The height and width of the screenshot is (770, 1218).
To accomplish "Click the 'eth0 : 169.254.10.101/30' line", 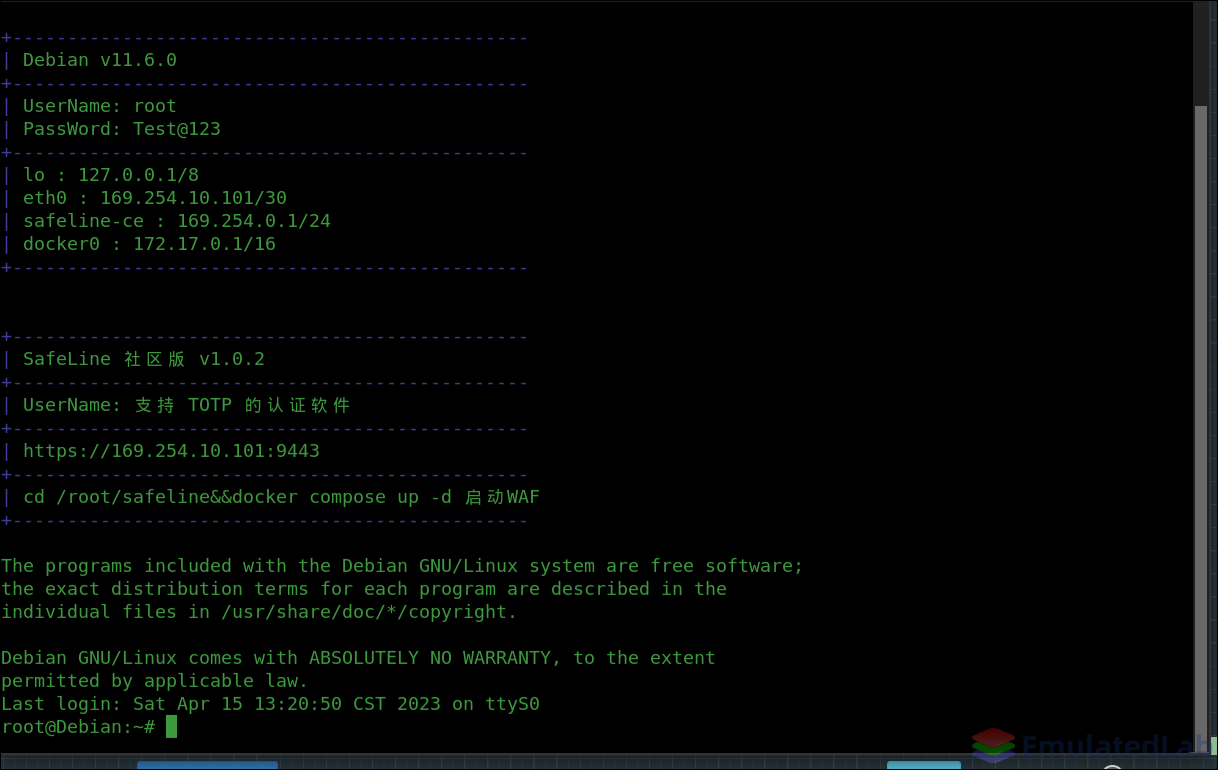I will (x=155, y=198).
